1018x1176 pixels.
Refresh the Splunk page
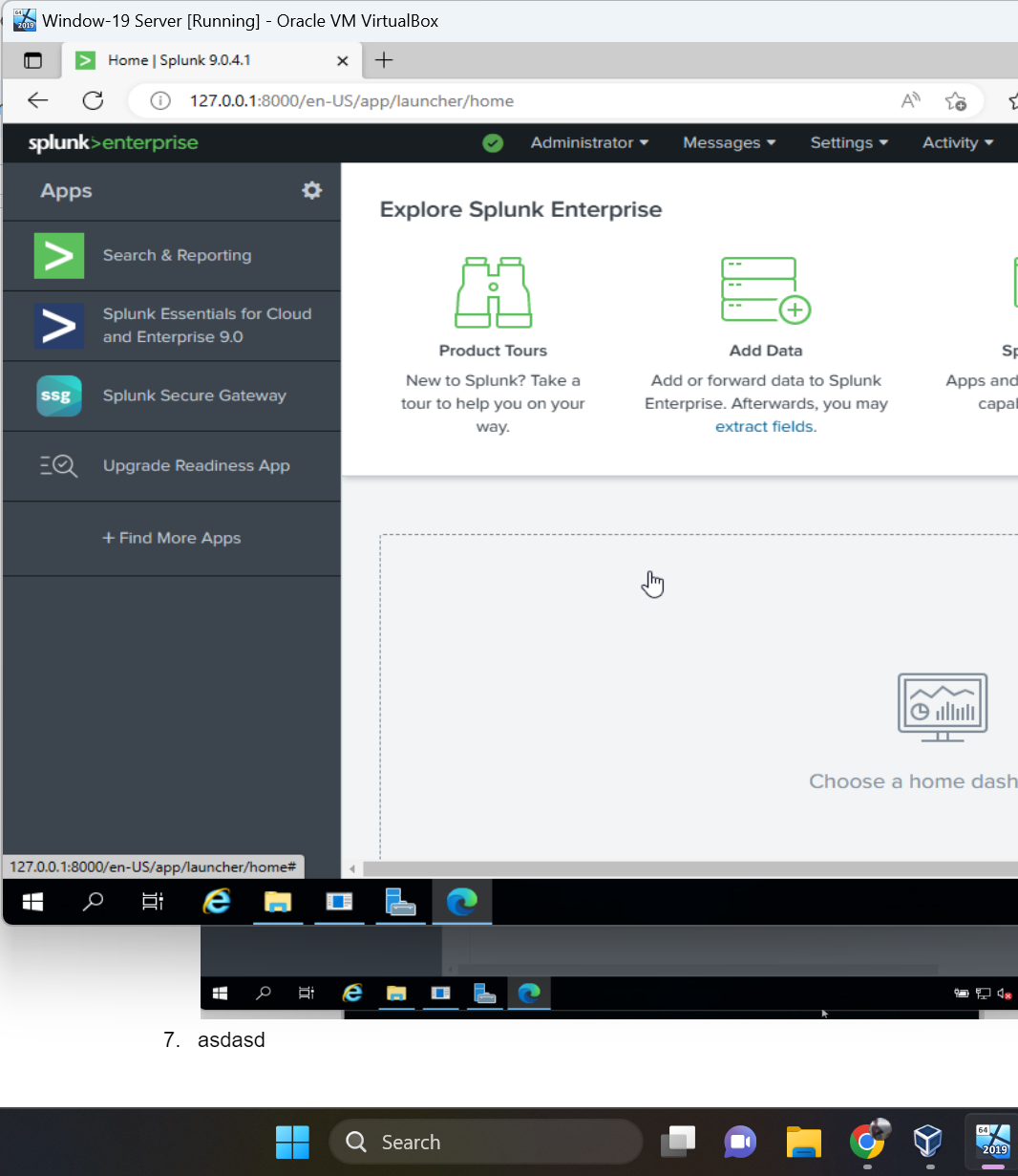(x=93, y=100)
